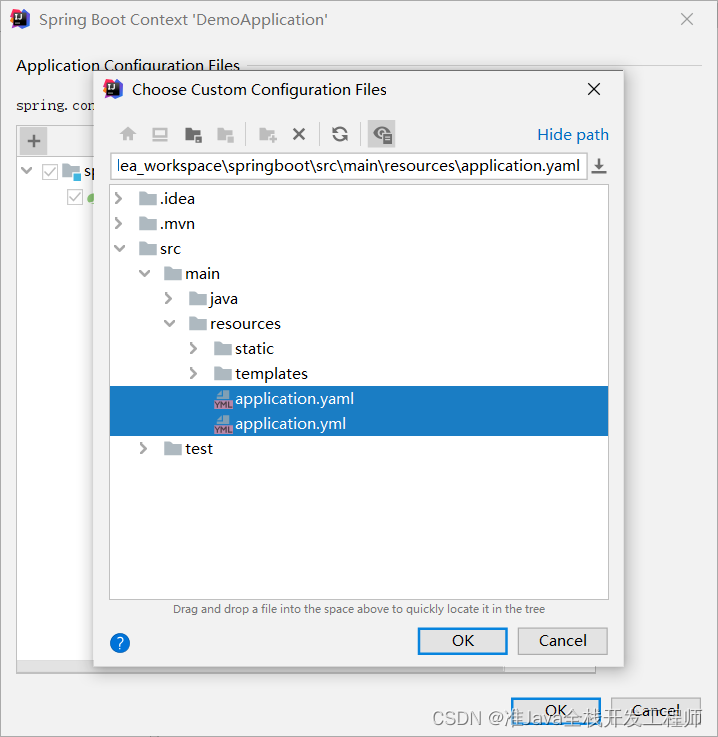Go to the Home directory icon
The height and width of the screenshot is (737, 718).
128,134
